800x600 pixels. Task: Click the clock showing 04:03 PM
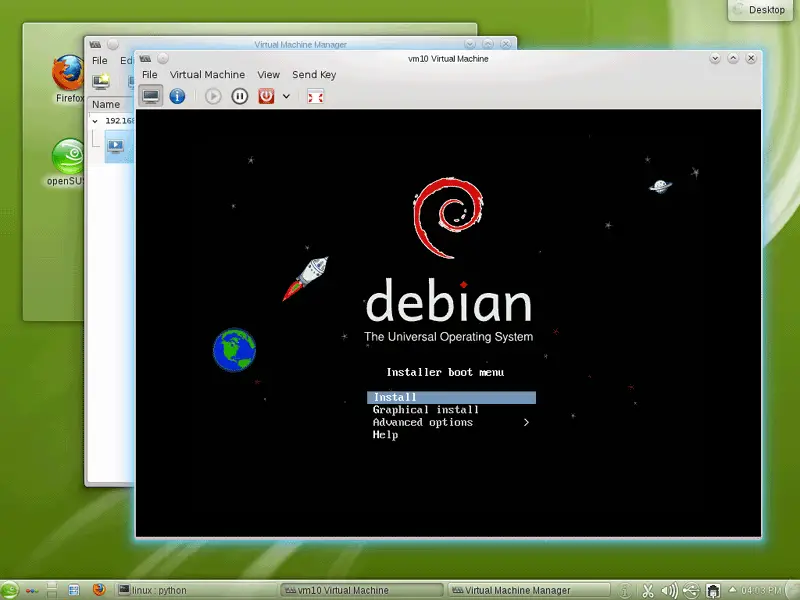[x=761, y=590]
